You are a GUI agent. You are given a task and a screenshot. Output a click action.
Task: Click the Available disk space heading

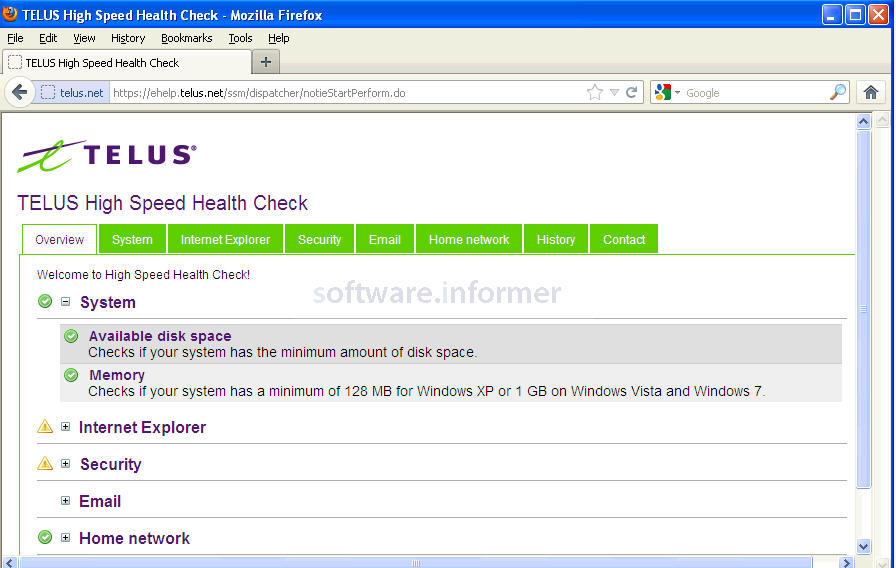pos(160,336)
